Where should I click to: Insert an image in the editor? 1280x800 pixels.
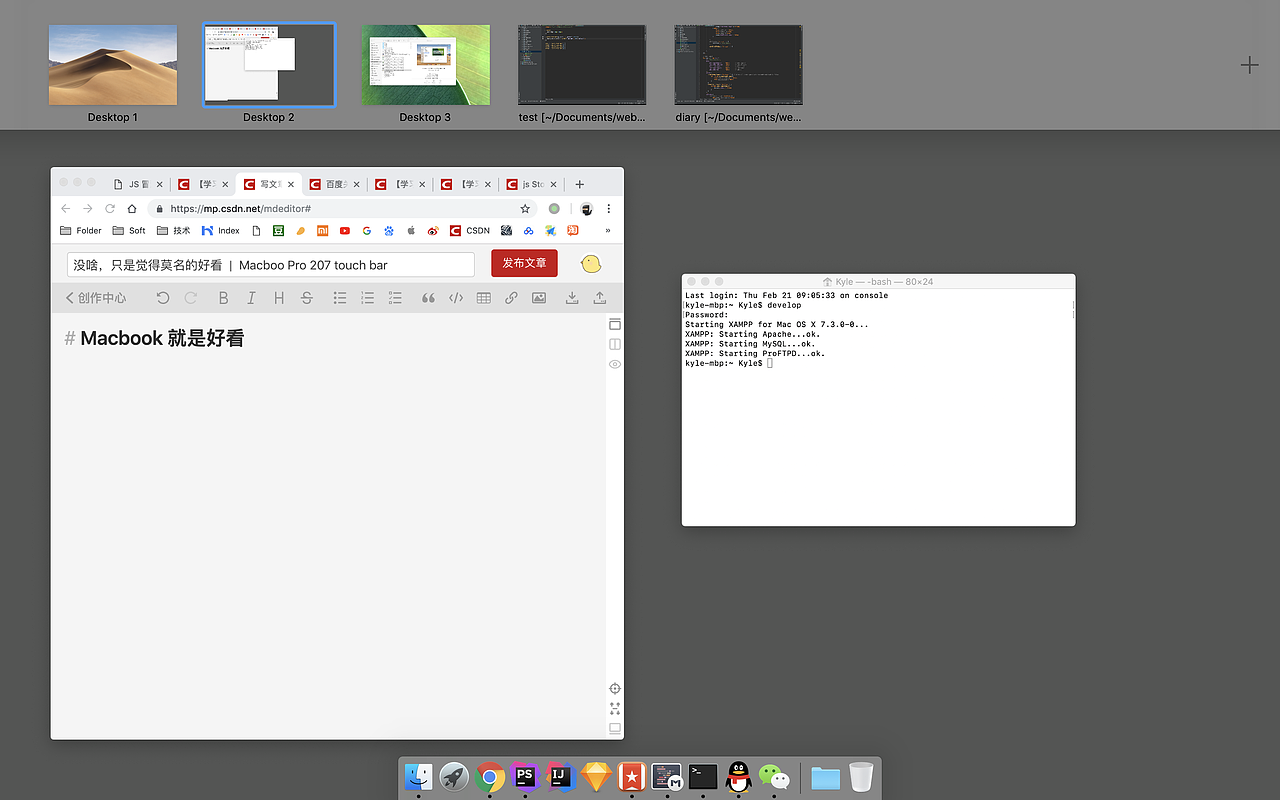tap(539, 298)
